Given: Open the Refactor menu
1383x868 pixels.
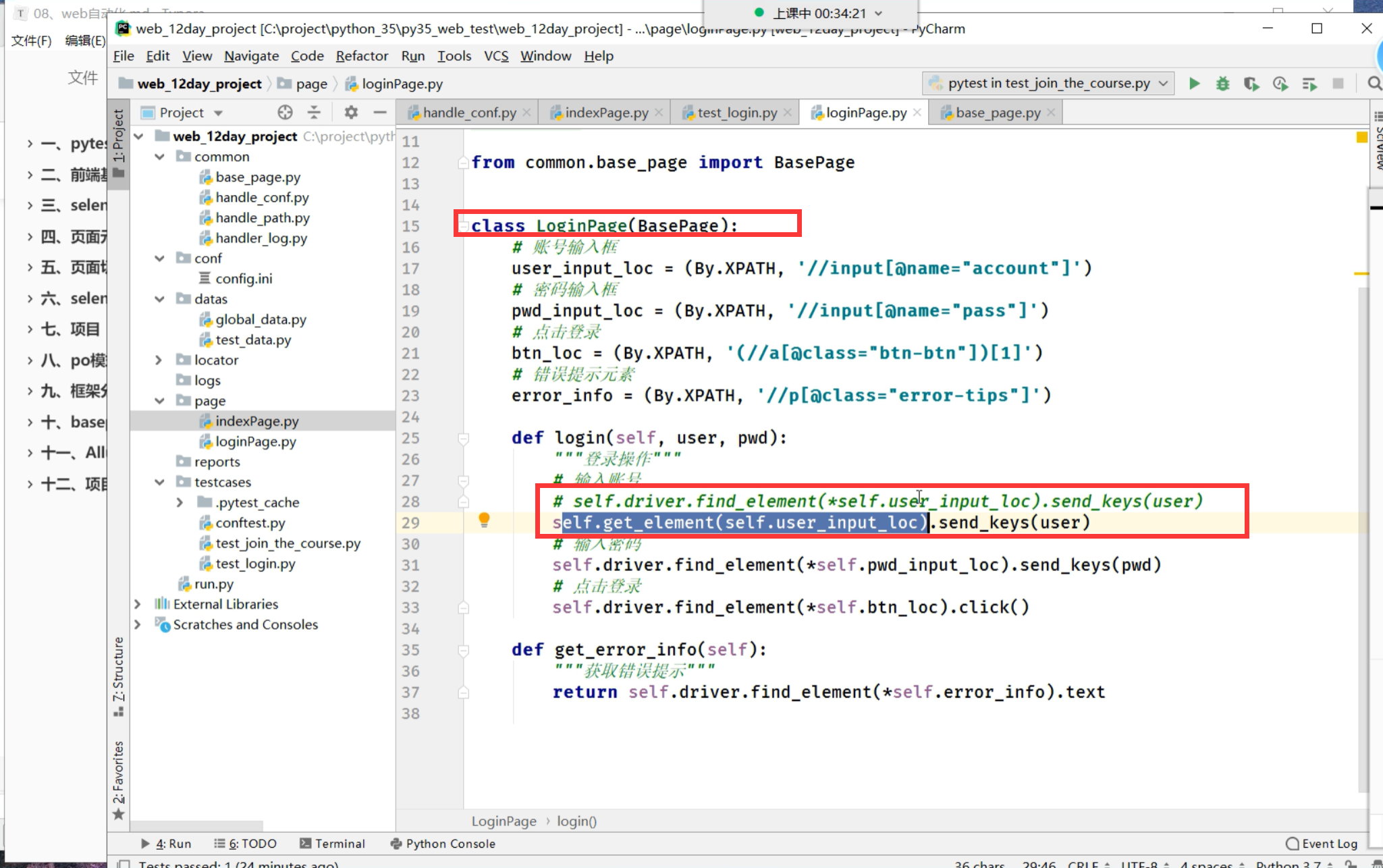Looking at the screenshot, I should [362, 56].
